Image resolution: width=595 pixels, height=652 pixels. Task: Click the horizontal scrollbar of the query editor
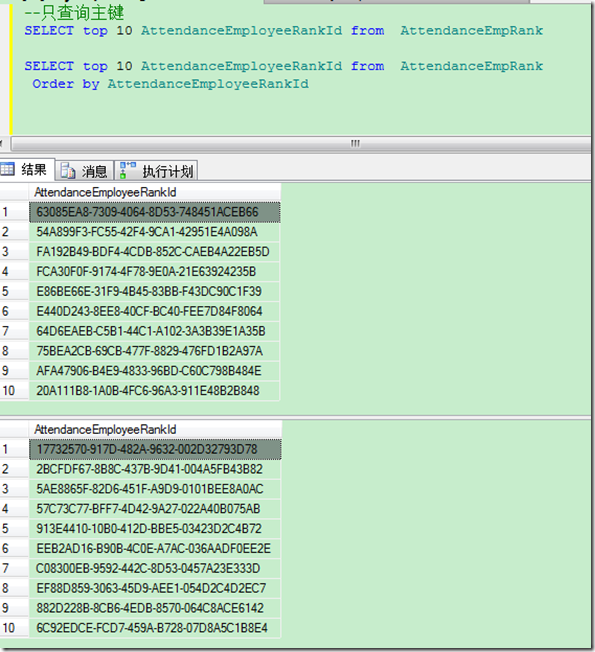click(301, 144)
